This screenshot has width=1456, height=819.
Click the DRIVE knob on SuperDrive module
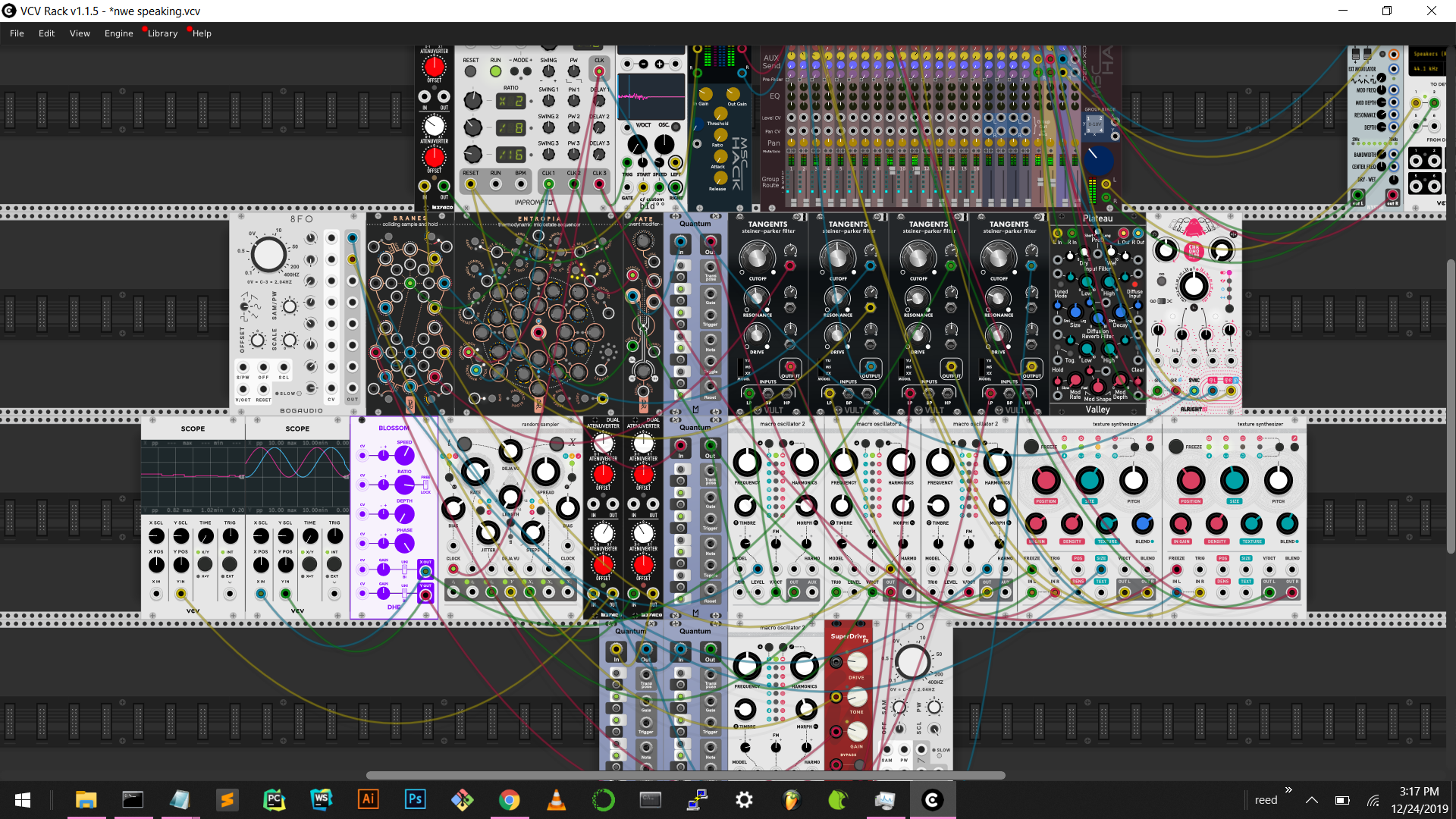pyautogui.click(x=856, y=662)
